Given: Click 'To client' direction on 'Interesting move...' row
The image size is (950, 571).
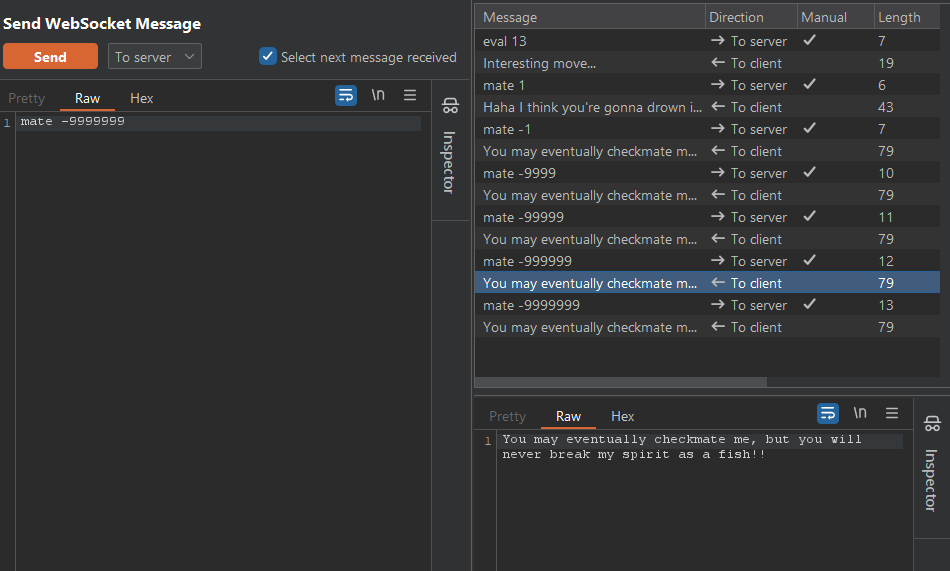Looking at the screenshot, I should tap(746, 63).
